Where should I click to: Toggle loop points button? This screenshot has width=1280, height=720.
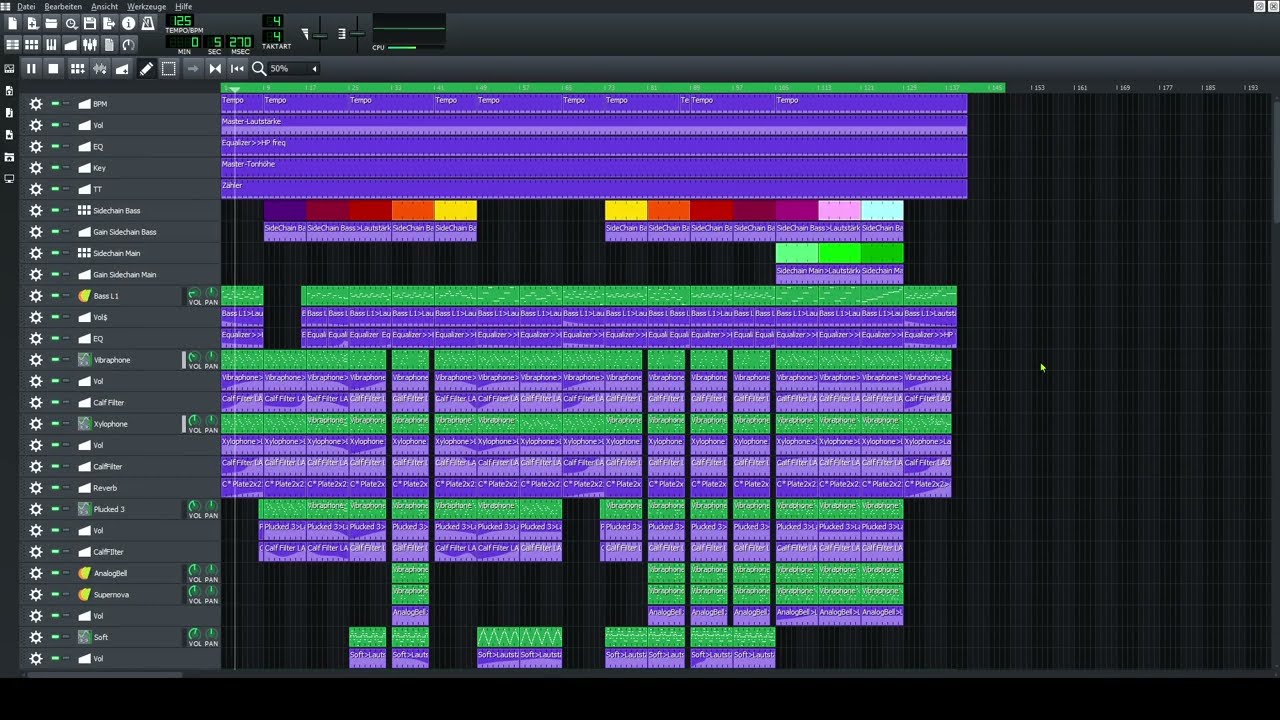(215, 68)
